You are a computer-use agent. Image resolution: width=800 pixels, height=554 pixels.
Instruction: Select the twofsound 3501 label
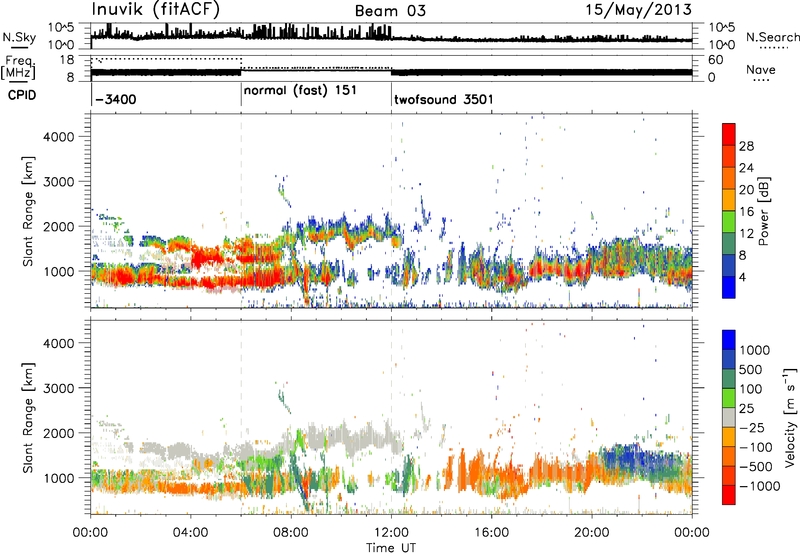444,99
